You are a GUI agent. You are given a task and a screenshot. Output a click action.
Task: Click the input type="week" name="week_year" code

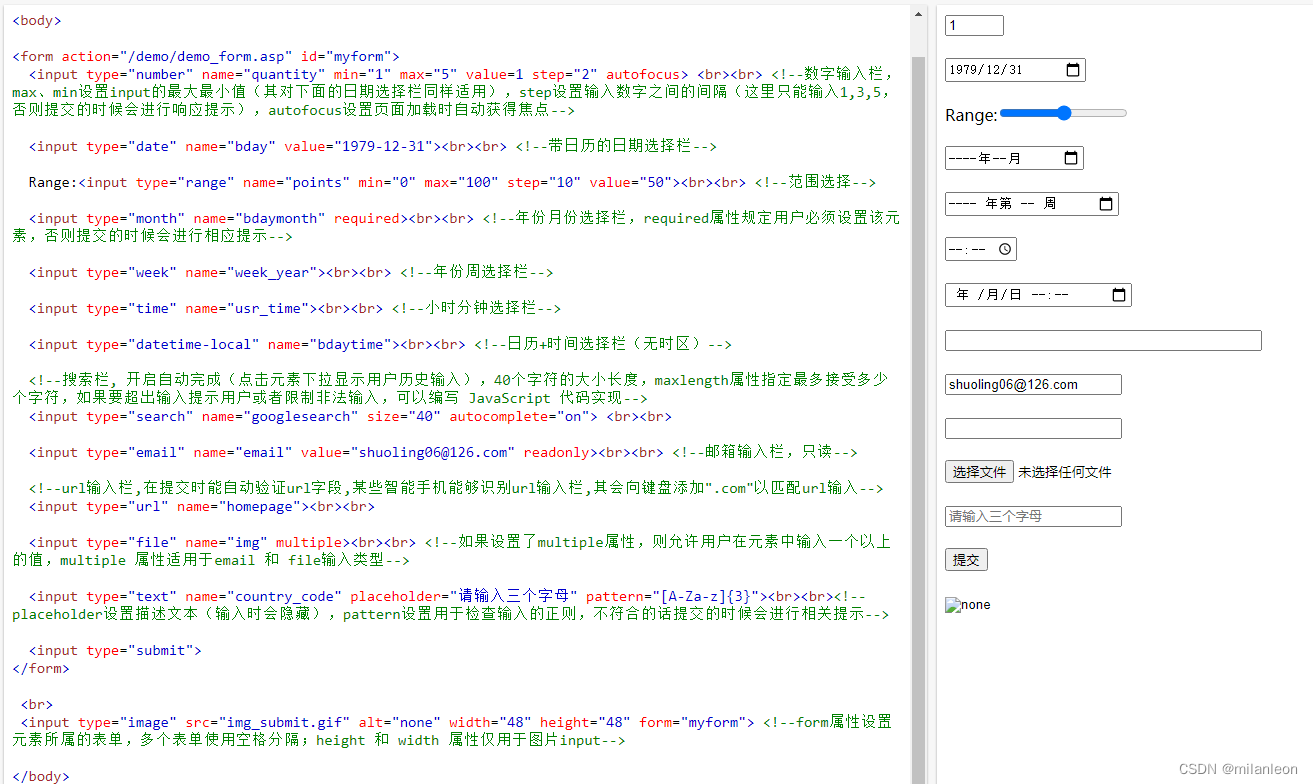coord(177,272)
